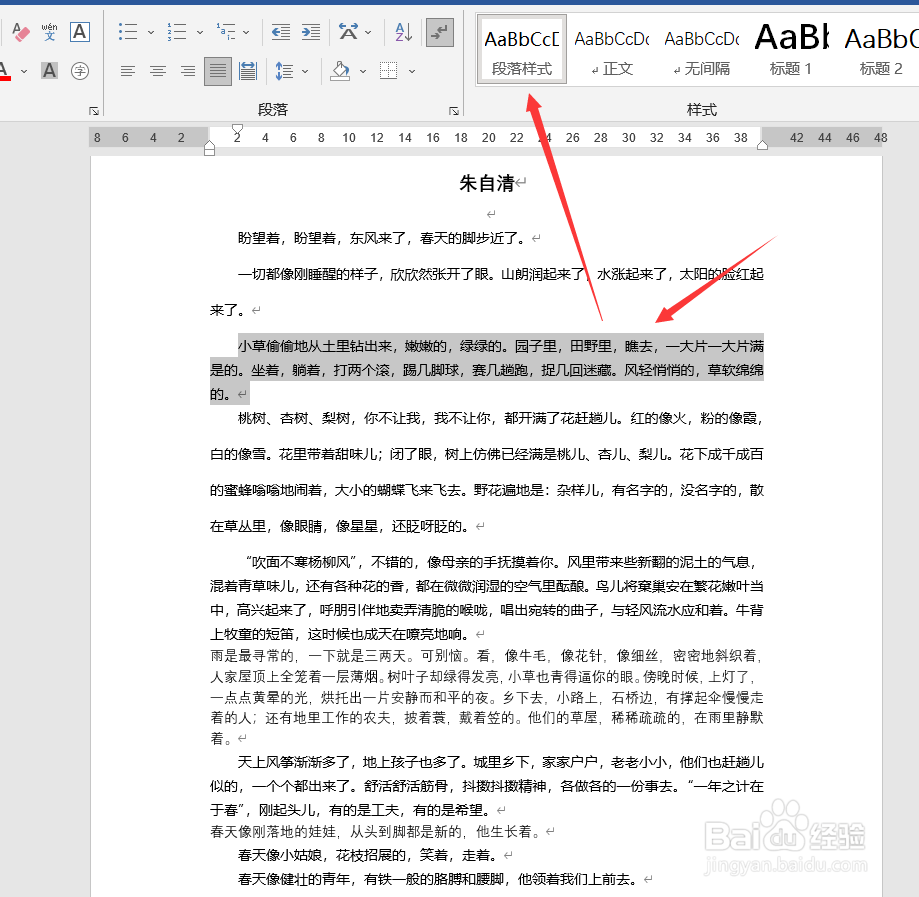Viewport: 919px width, 897px height.
Task: Increase the paragraph indent
Action: [310, 31]
